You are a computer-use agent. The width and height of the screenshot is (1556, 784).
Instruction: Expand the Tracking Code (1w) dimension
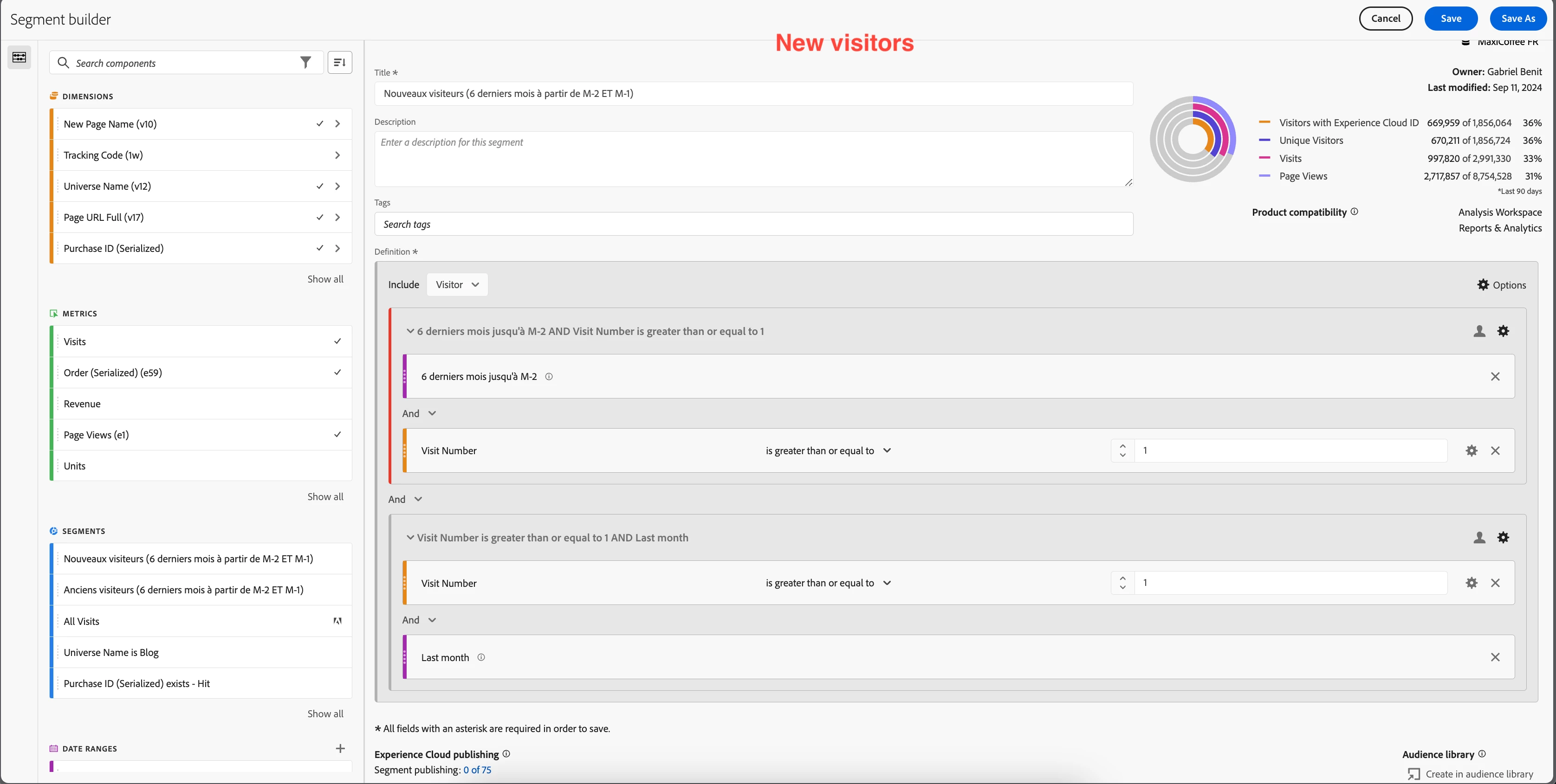point(337,155)
